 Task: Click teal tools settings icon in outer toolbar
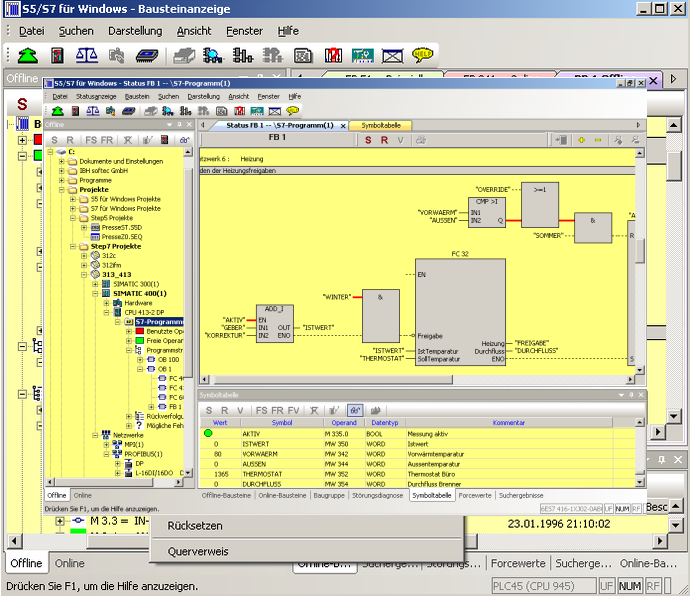point(363,55)
